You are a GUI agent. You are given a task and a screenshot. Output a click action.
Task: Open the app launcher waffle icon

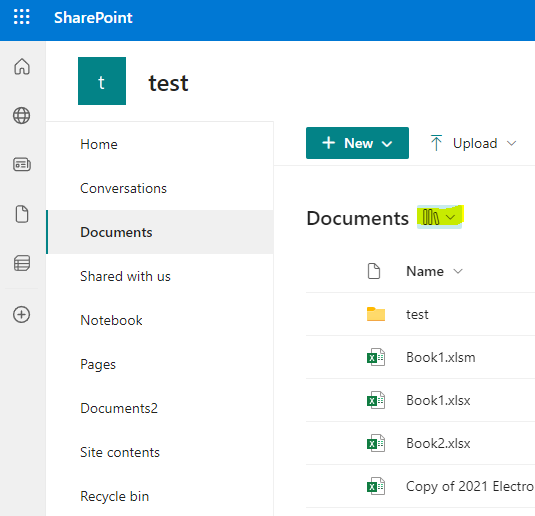pyautogui.click(x=21, y=17)
